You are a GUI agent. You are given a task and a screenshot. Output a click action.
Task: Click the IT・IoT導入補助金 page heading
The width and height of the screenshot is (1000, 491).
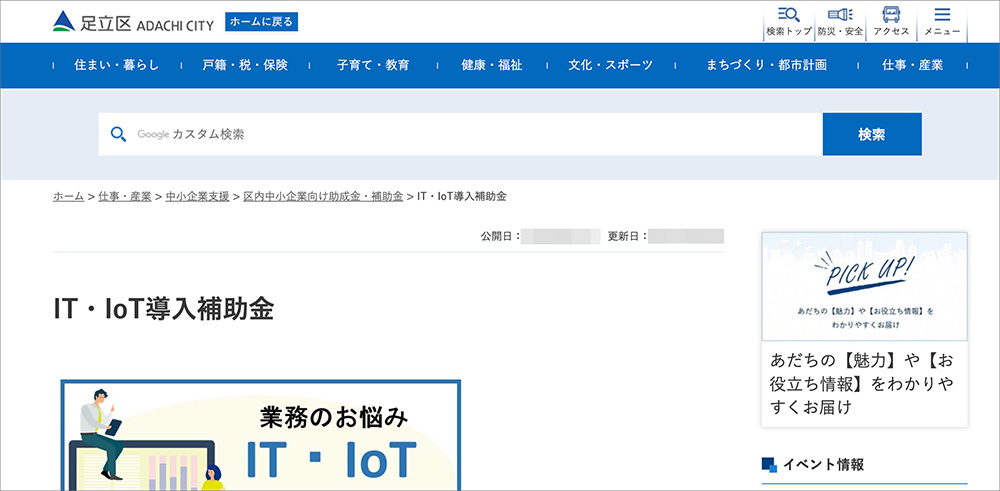164,309
